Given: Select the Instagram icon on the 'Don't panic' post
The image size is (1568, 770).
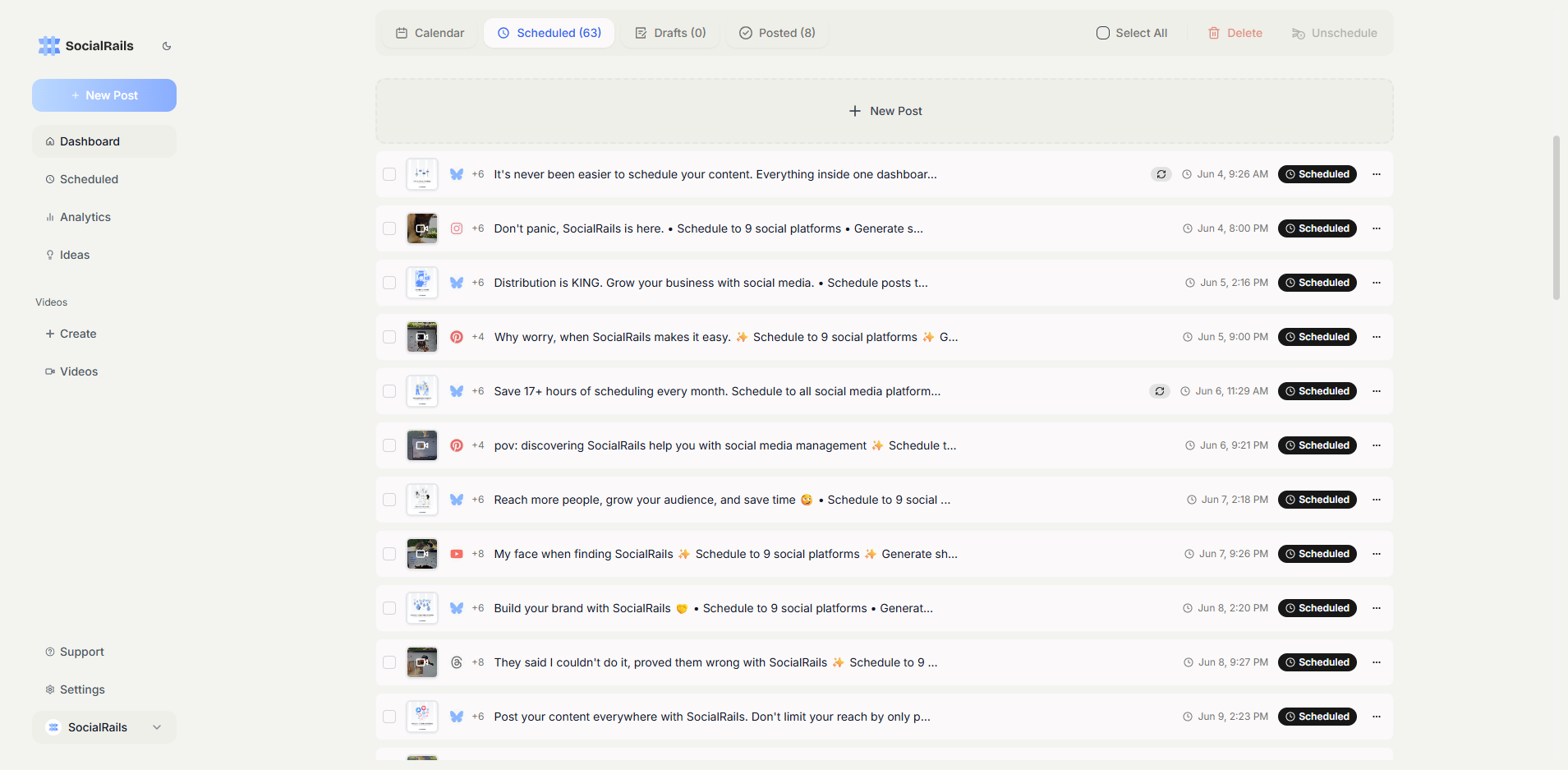Looking at the screenshot, I should click(457, 228).
